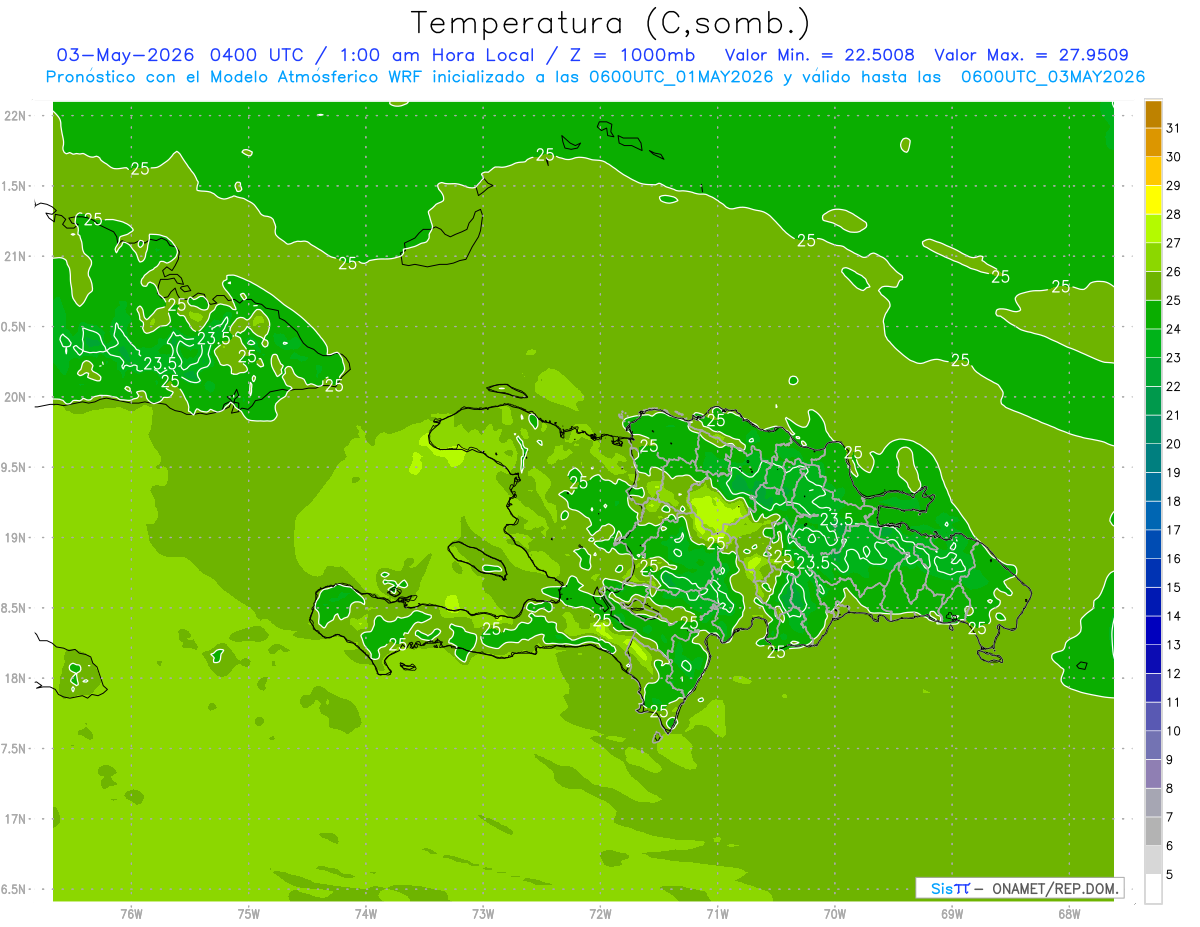Click the 76W longitude axis label
This screenshot has height=927, width=1200.
(131, 914)
